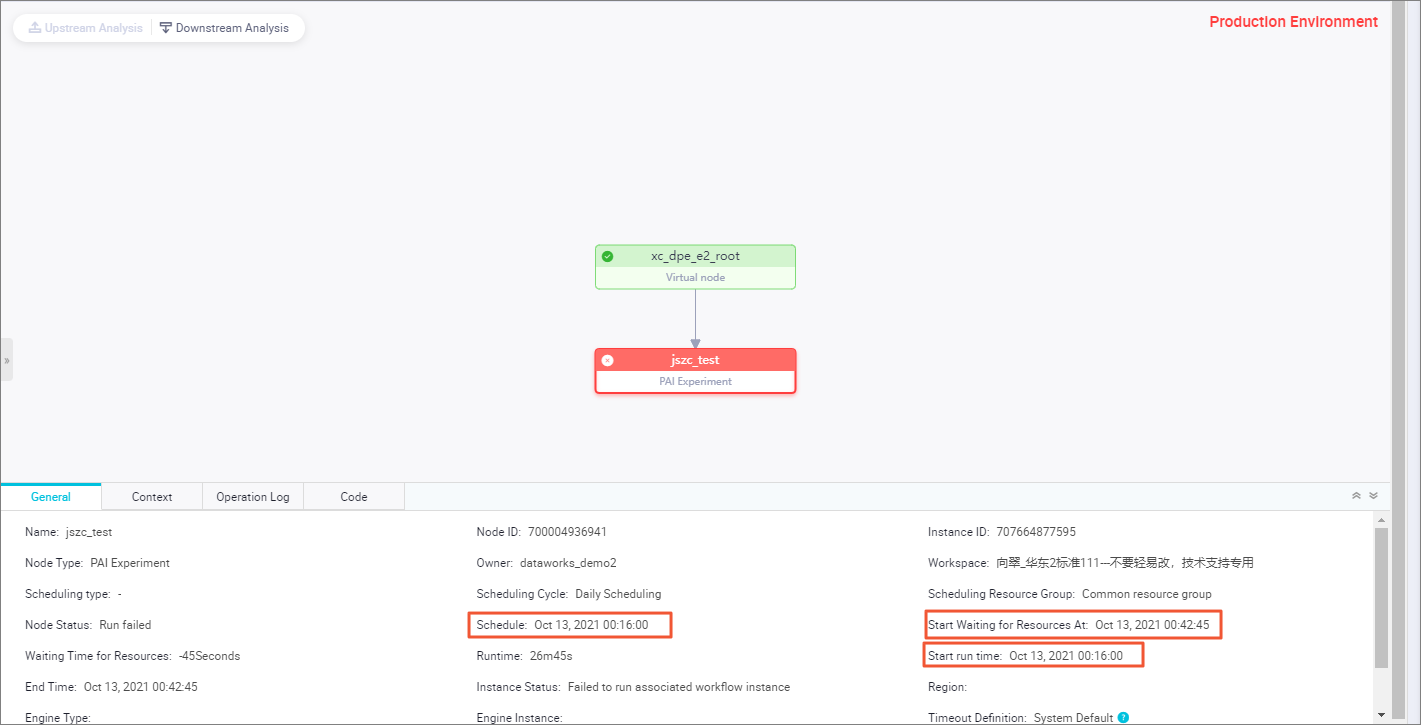Click the Instance ID value 707664877595
Image resolution: width=1421 pixels, height=725 pixels.
pyautogui.click(x=1036, y=532)
